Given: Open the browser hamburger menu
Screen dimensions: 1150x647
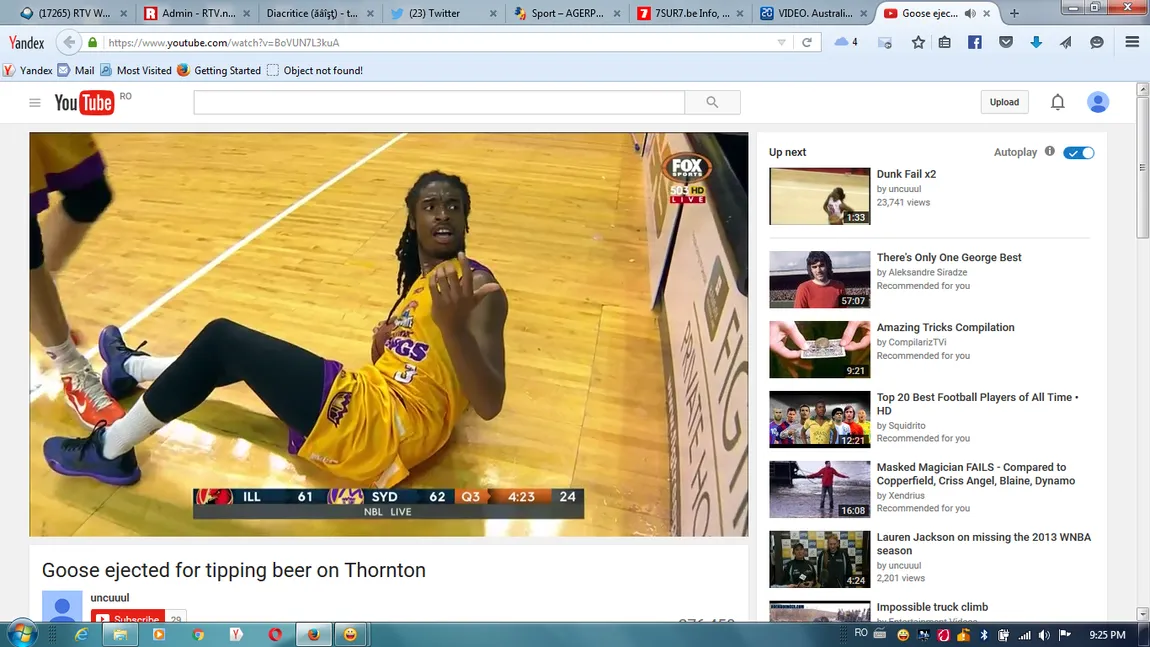Looking at the screenshot, I should pyautogui.click(x=1132, y=43).
